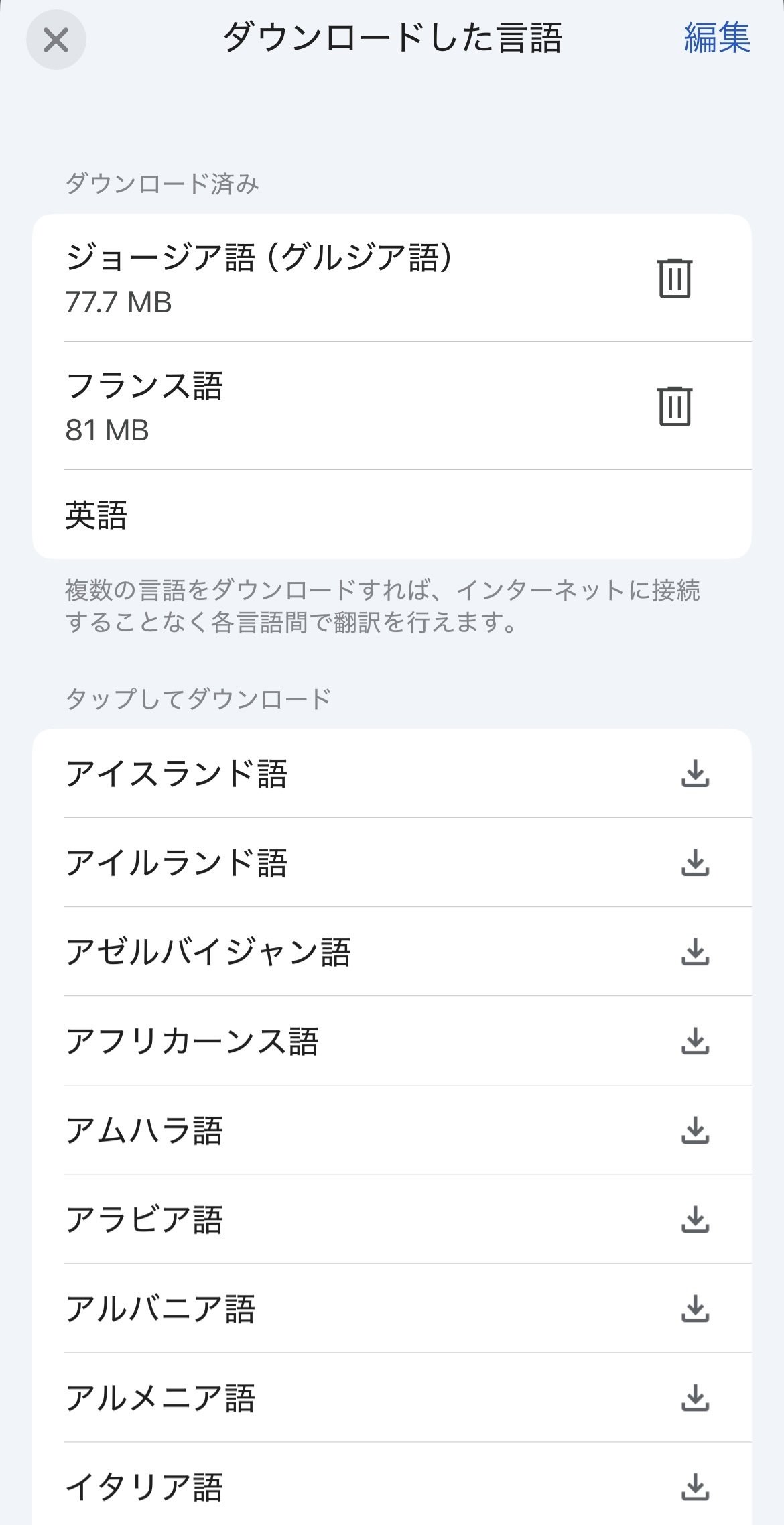
Task: Download the アルバニア語 language pack
Action: [x=695, y=1308]
